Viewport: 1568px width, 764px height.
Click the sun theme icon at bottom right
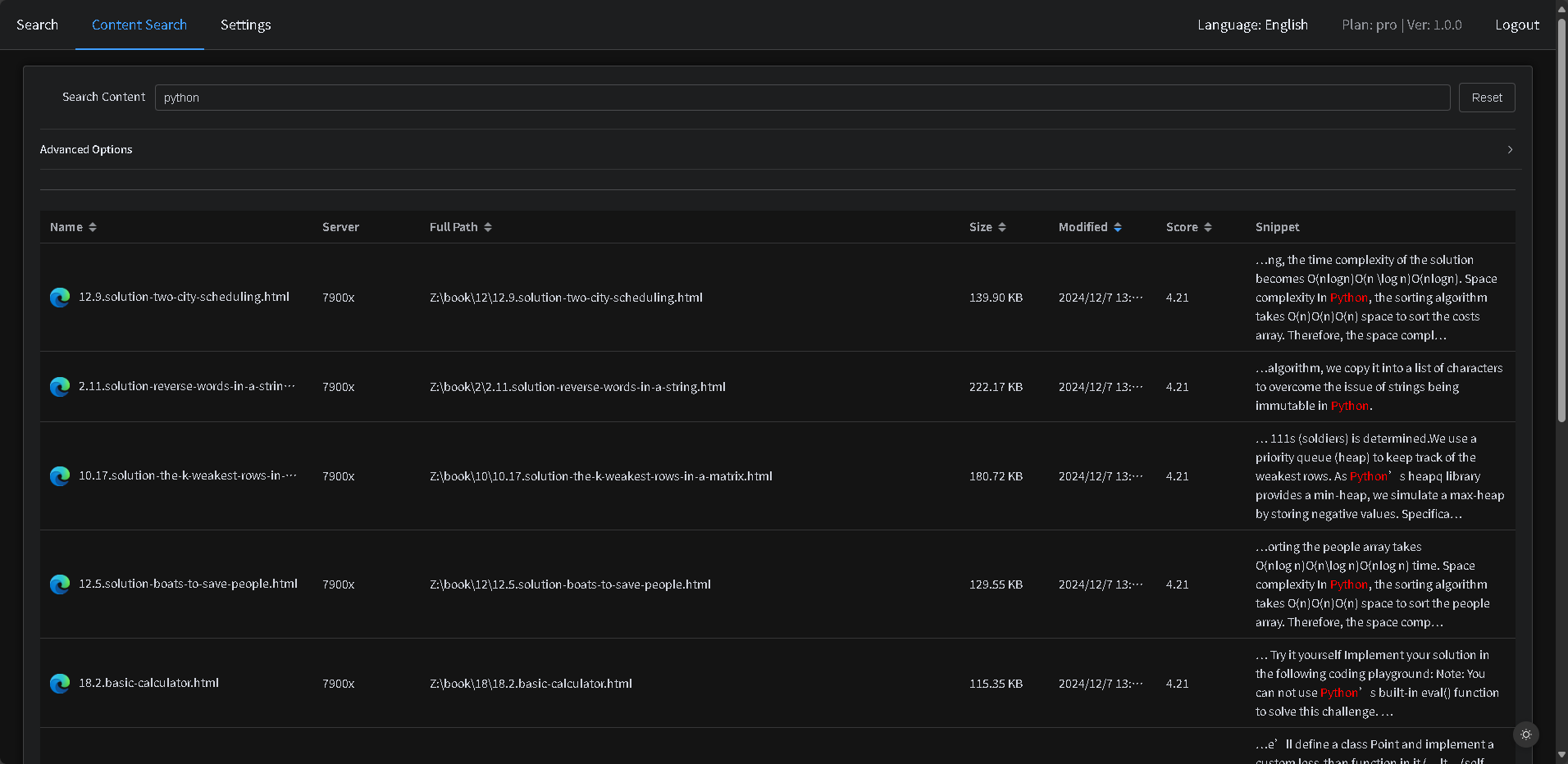point(1525,734)
